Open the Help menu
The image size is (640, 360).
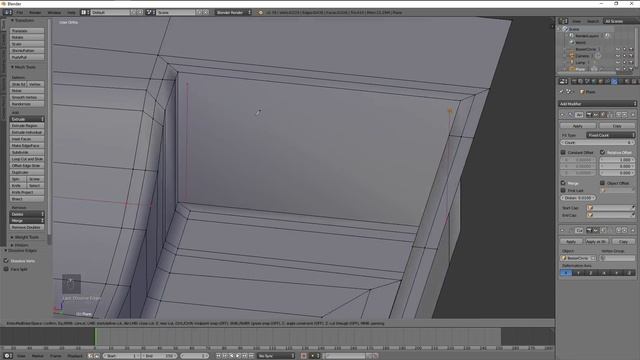pyautogui.click(x=71, y=12)
